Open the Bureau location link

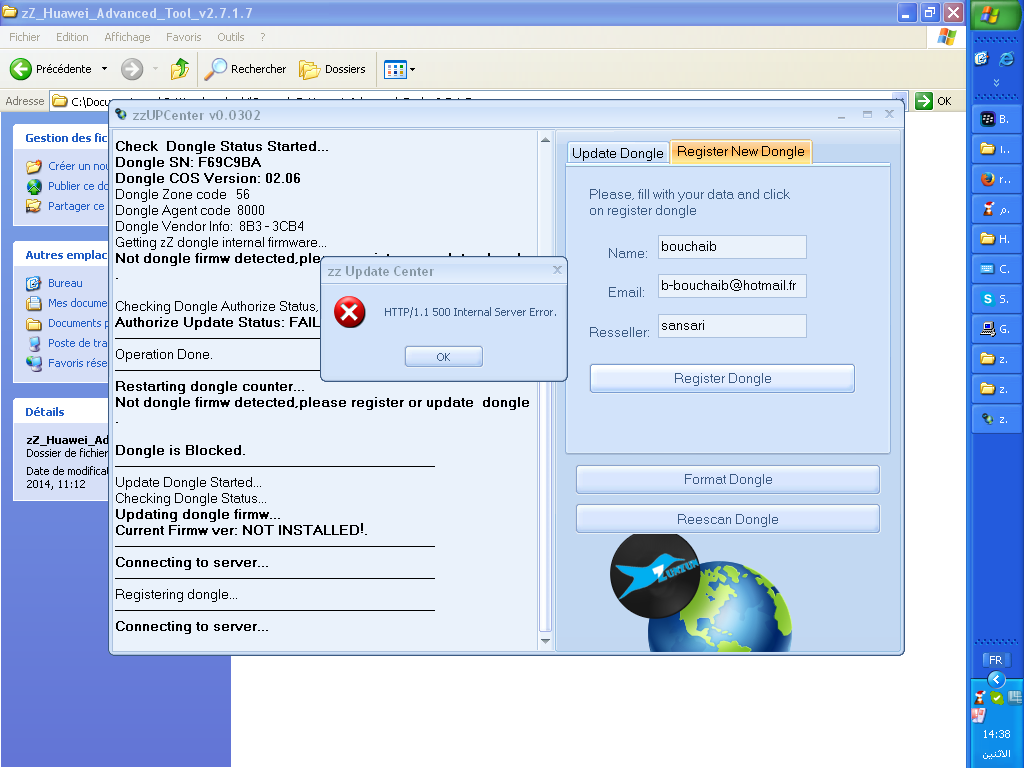coord(54,283)
